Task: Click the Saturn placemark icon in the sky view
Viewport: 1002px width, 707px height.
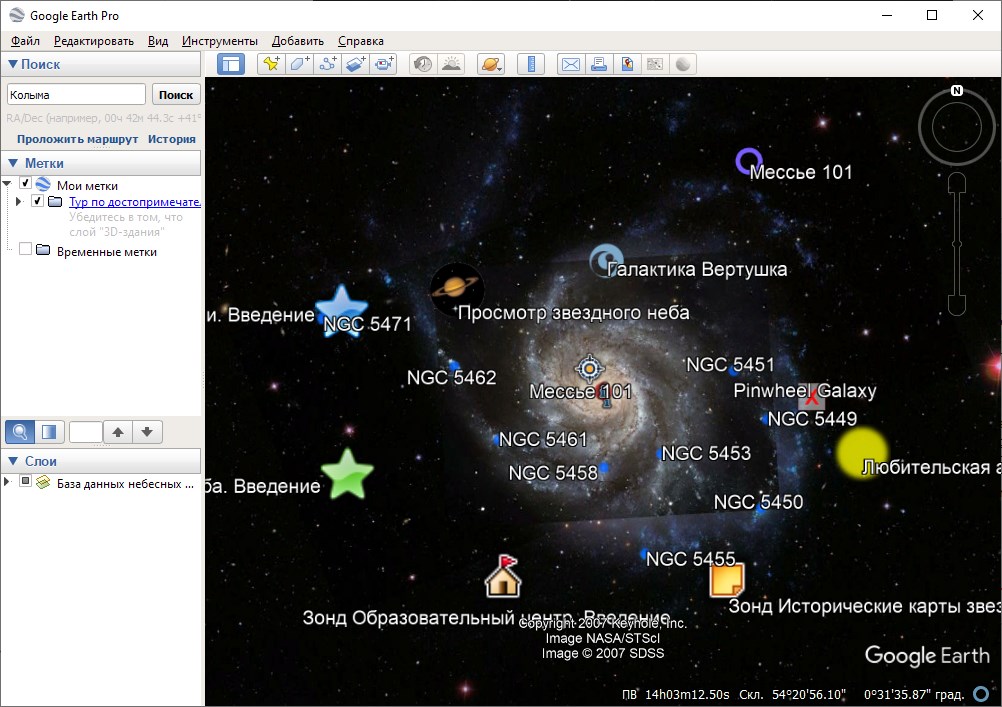Action: [456, 289]
